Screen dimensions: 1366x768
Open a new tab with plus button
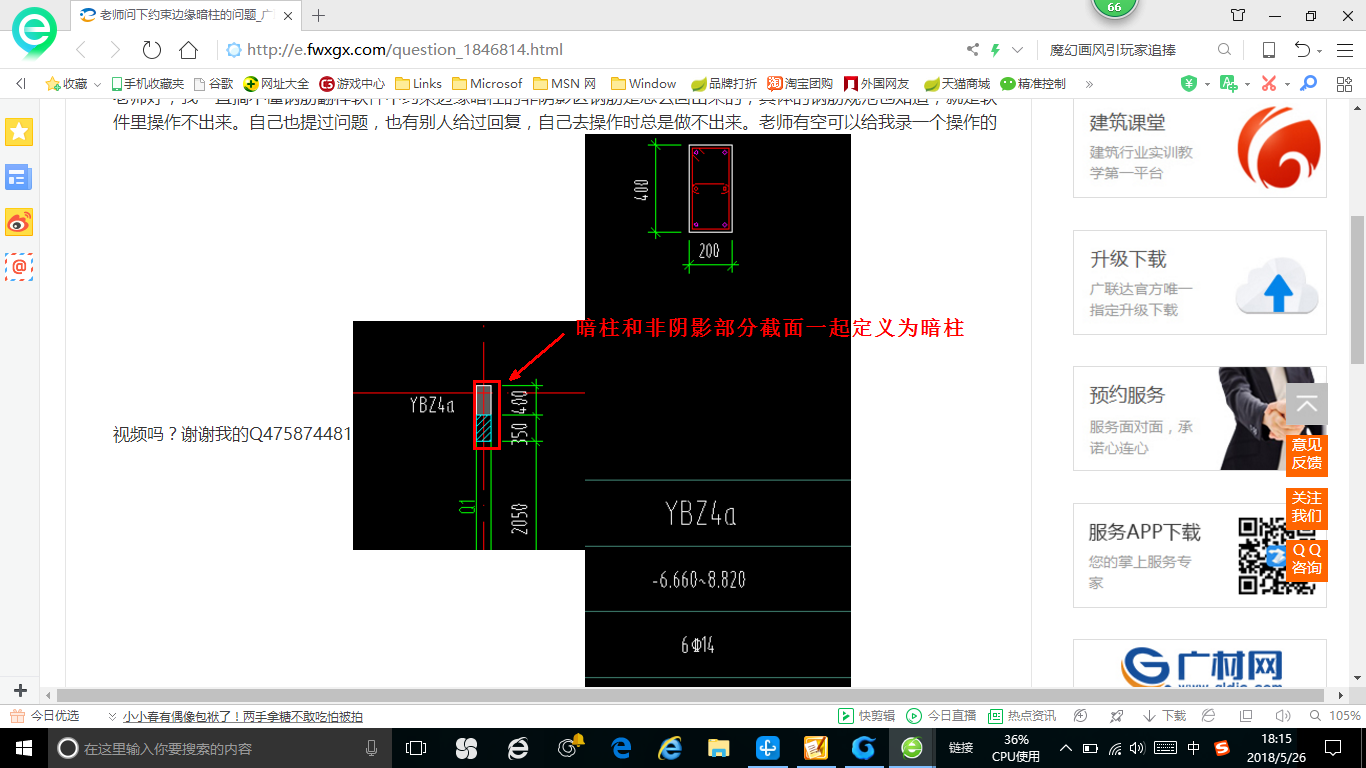[319, 15]
